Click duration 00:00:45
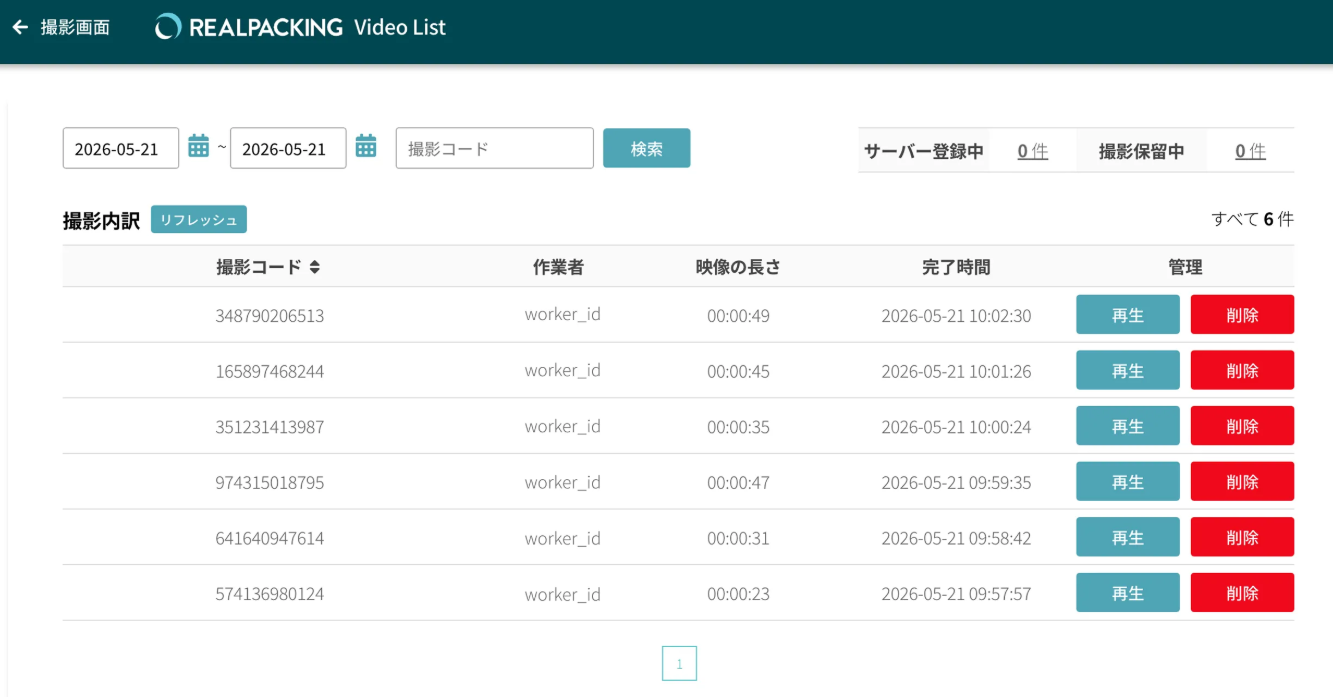The height and width of the screenshot is (697, 1333). click(738, 371)
